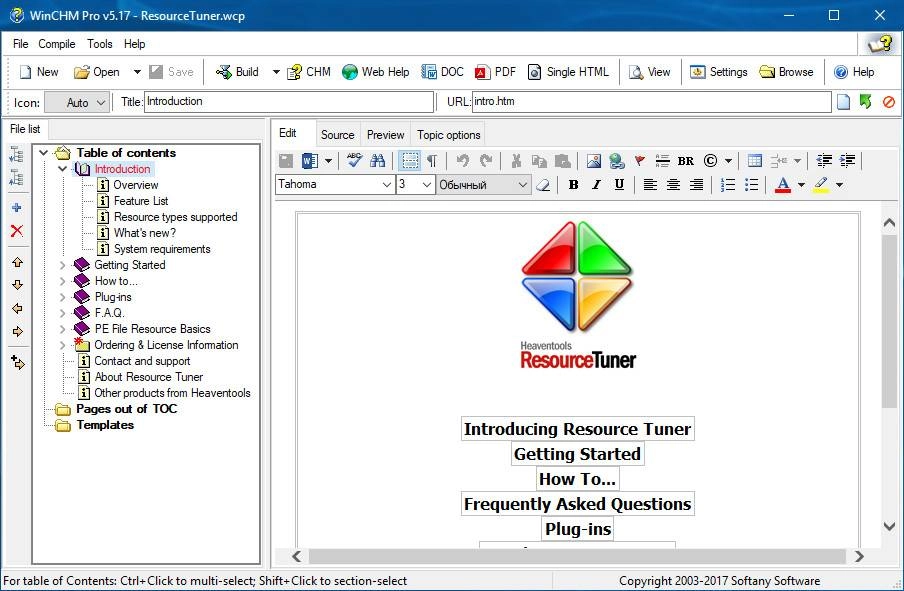
Task: Open the Icon Auto dropdown
Action: (77, 103)
